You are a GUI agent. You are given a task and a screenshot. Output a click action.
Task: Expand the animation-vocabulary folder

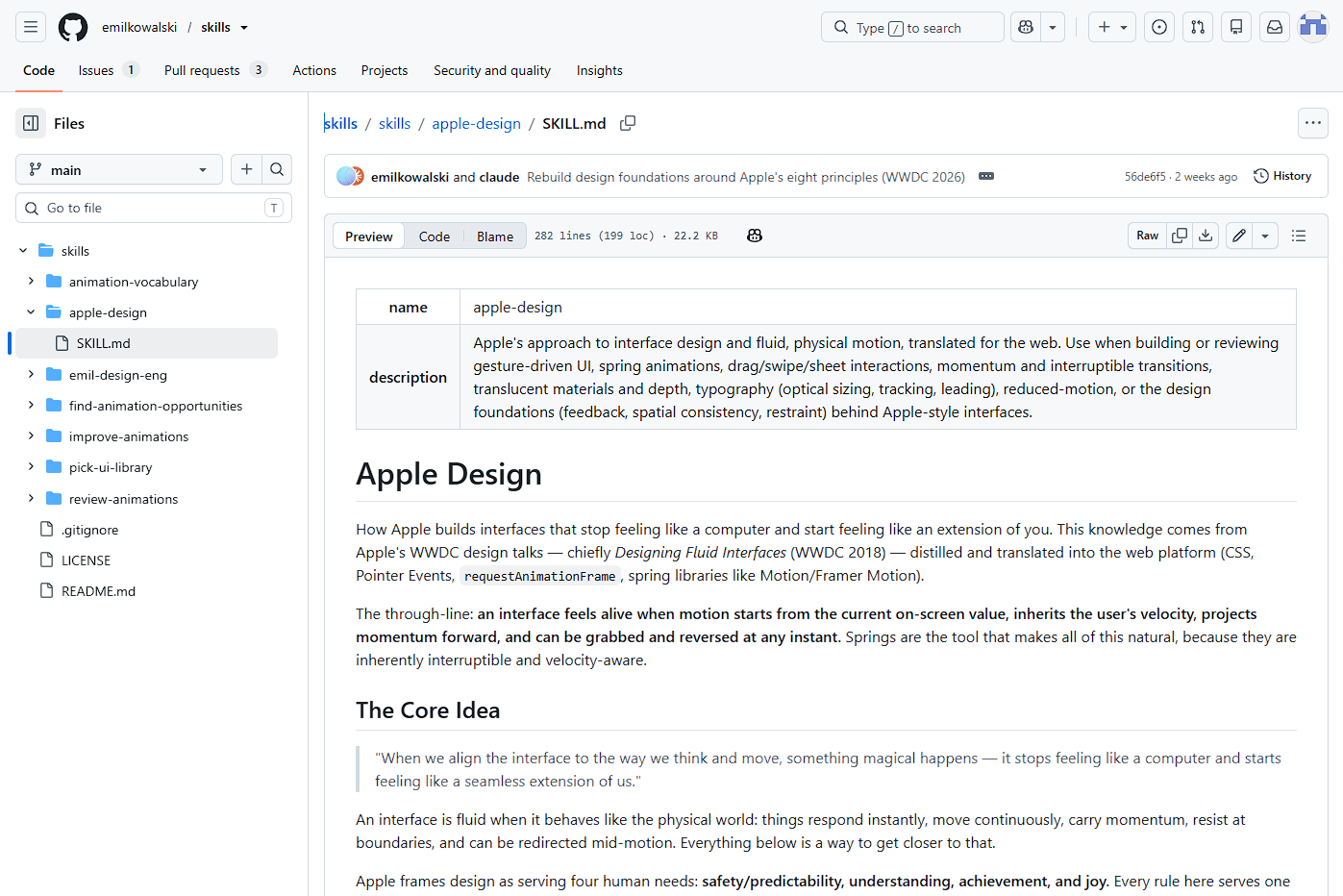pos(31,282)
